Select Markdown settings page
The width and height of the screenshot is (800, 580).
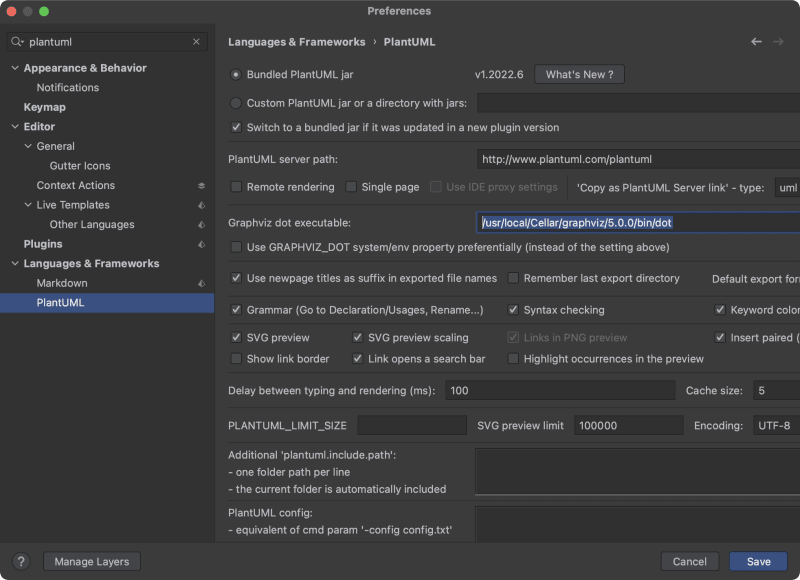click(62, 283)
